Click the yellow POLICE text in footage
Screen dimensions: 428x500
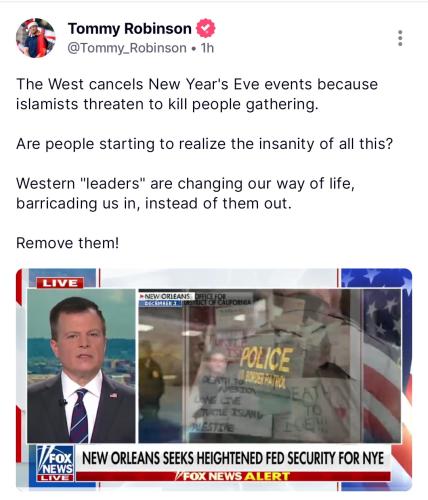(x=266, y=359)
